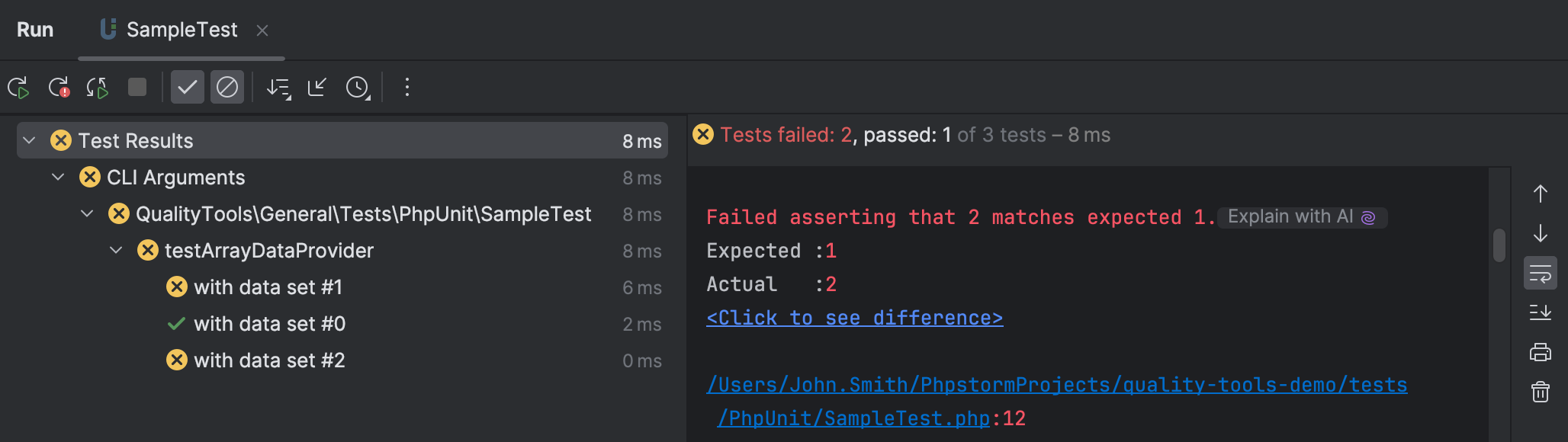Open the show duration clock icon
Screen dimensions: 1568x442
pyautogui.click(x=357, y=87)
